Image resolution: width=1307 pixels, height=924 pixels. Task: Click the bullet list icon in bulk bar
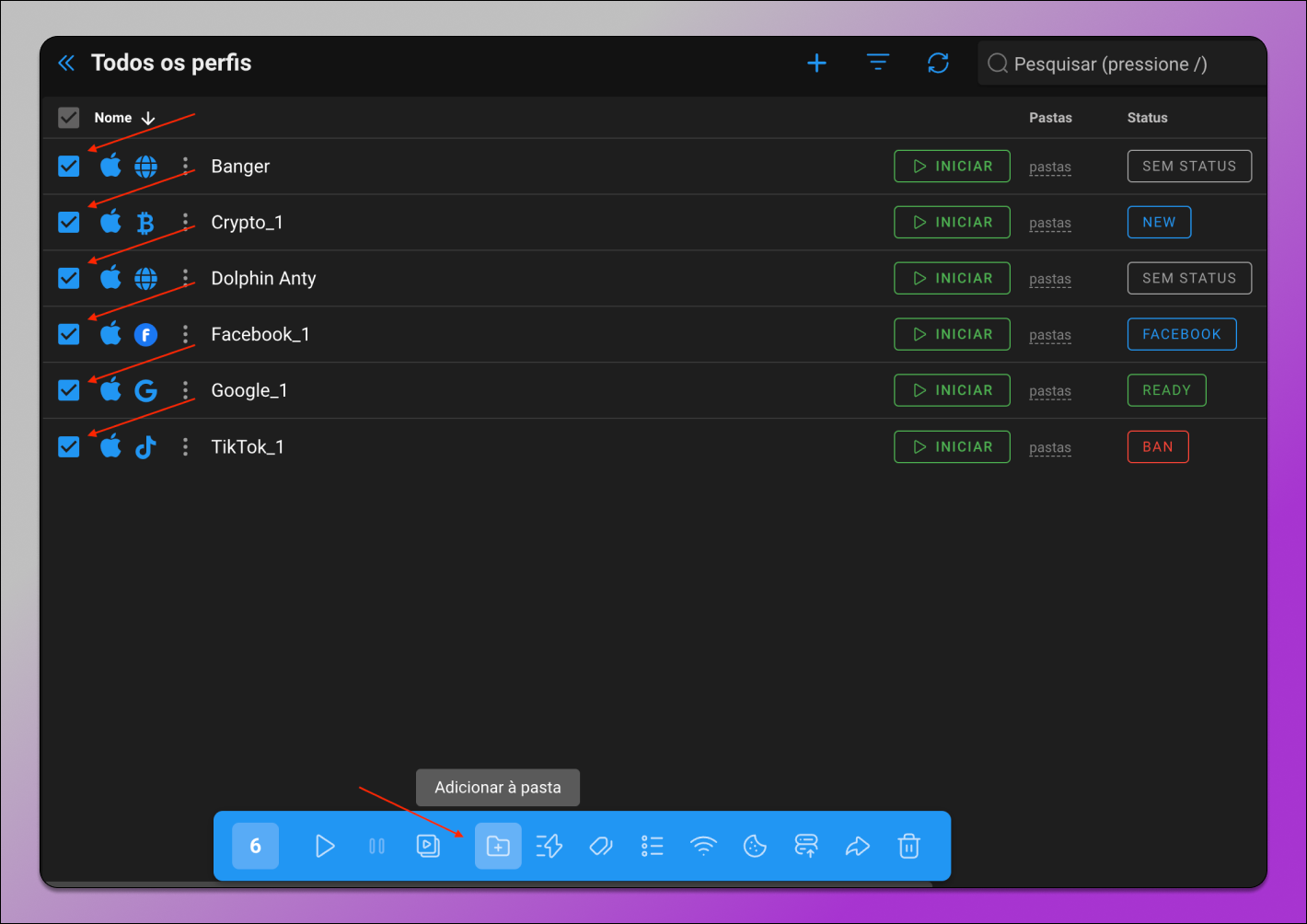(x=652, y=846)
